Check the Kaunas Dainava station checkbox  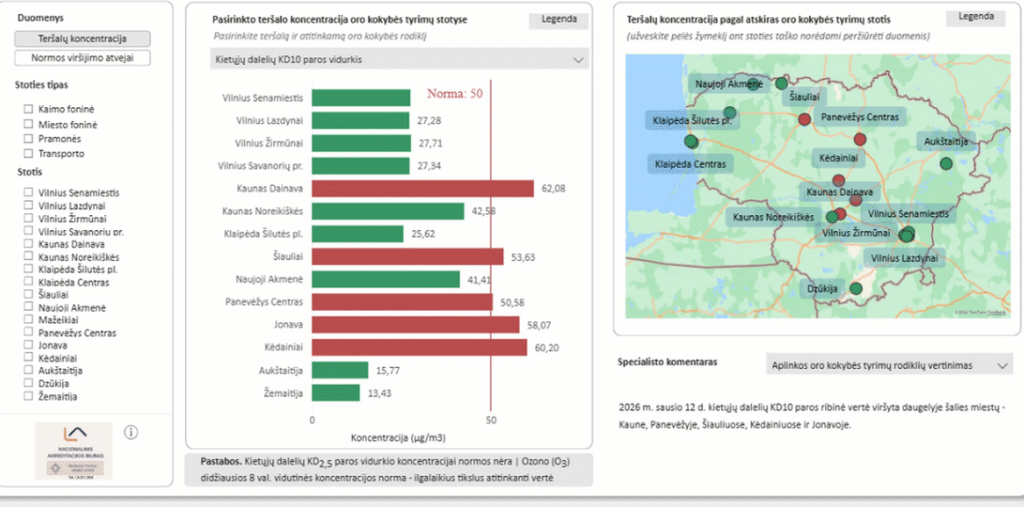point(28,244)
